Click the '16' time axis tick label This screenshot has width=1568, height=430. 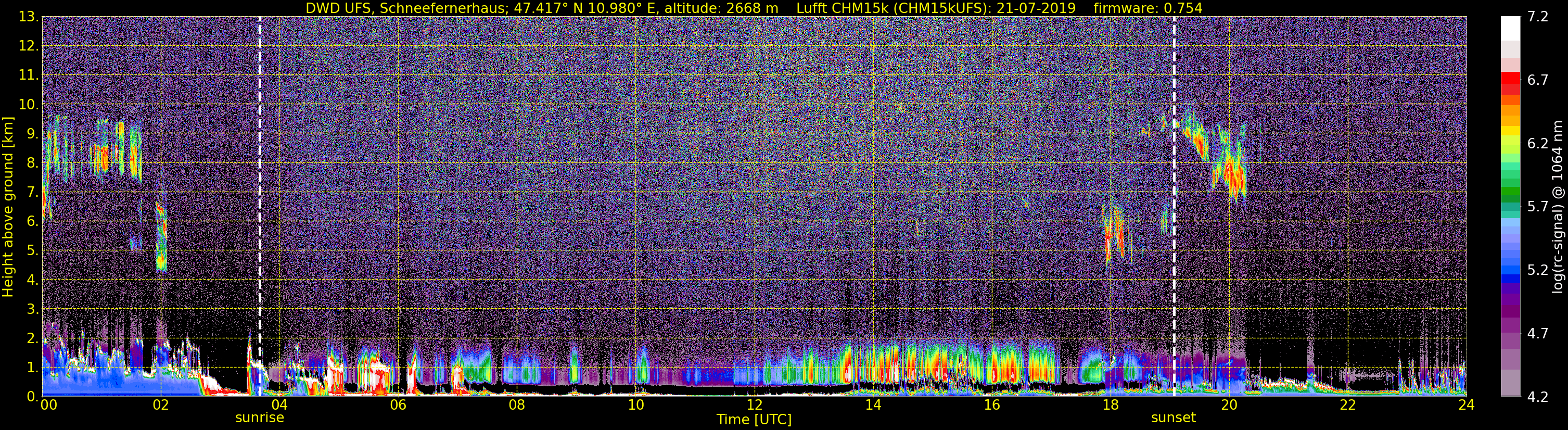point(991,405)
